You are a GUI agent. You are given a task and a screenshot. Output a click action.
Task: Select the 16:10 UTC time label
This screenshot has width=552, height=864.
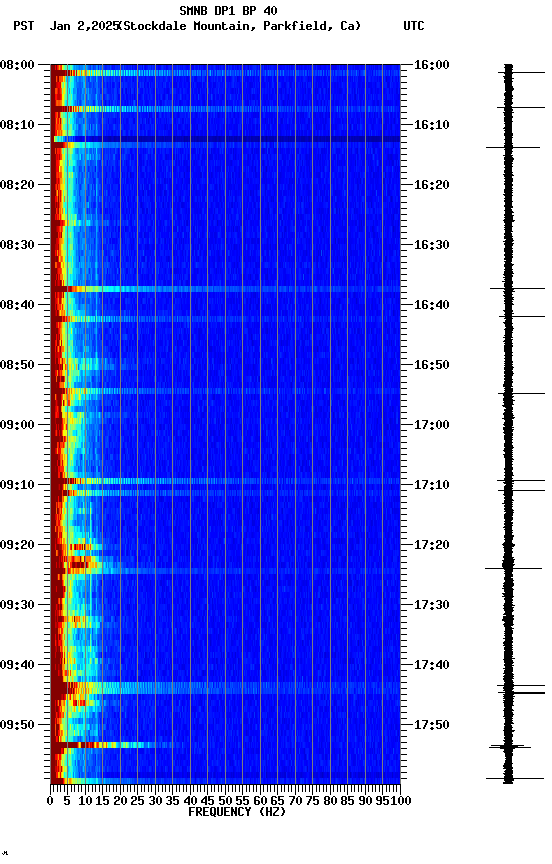[431, 125]
